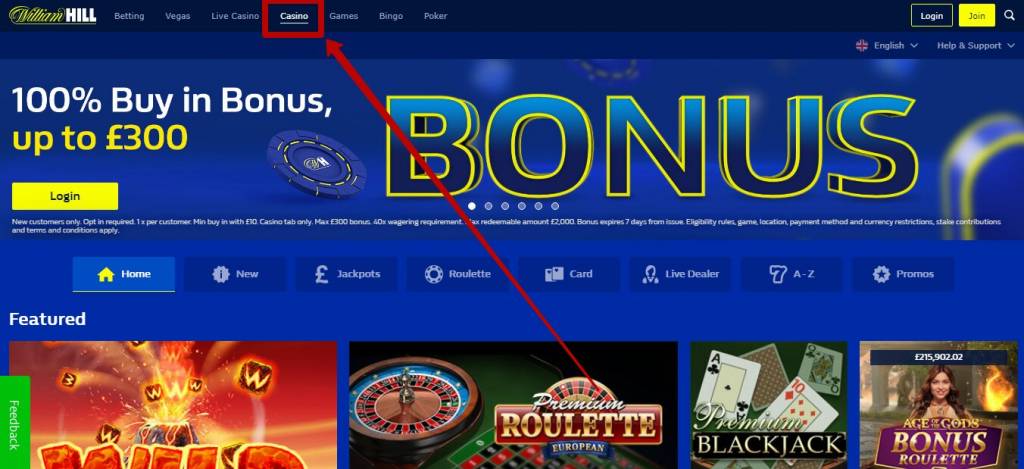
Task: Expand the English language dropdown
Action: [x=887, y=46]
